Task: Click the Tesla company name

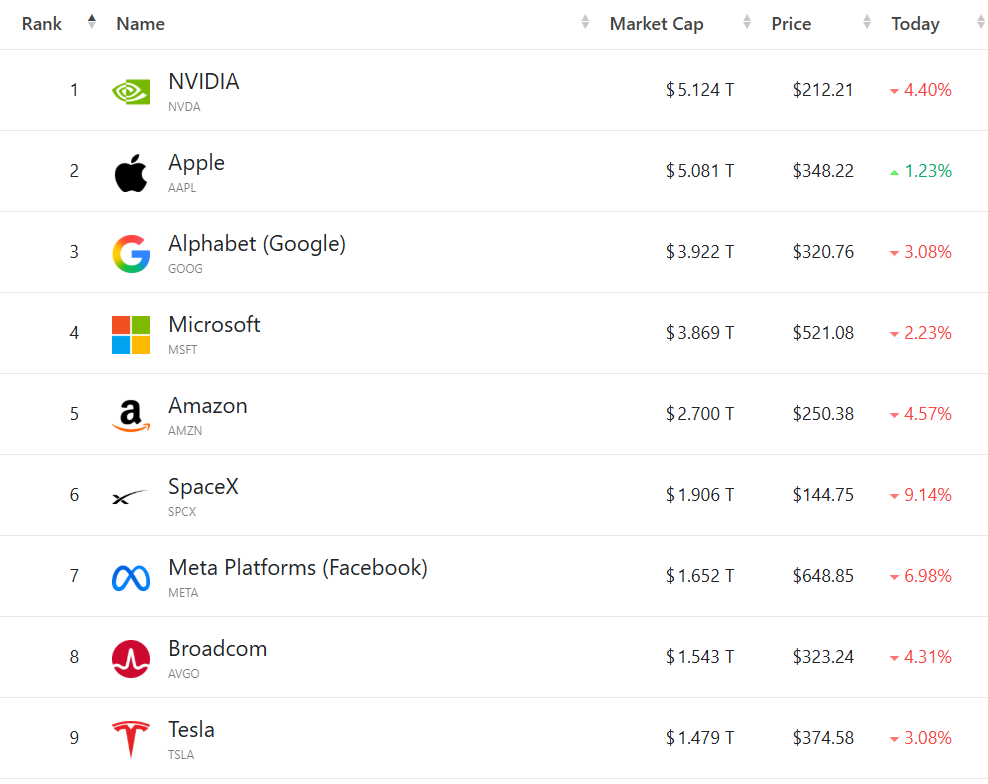Action: (x=192, y=730)
